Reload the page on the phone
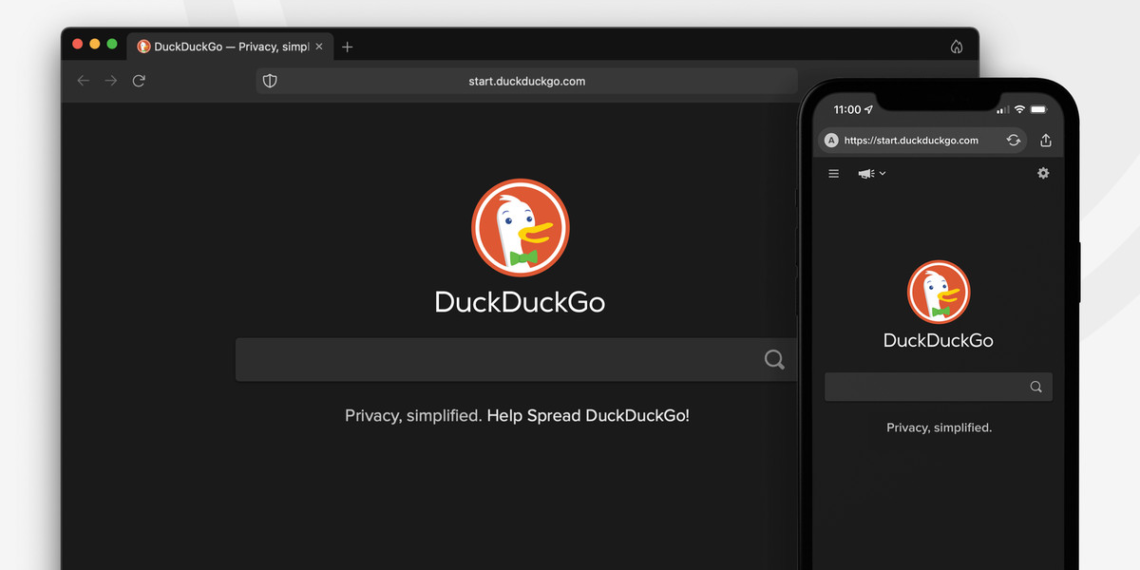 [1013, 140]
